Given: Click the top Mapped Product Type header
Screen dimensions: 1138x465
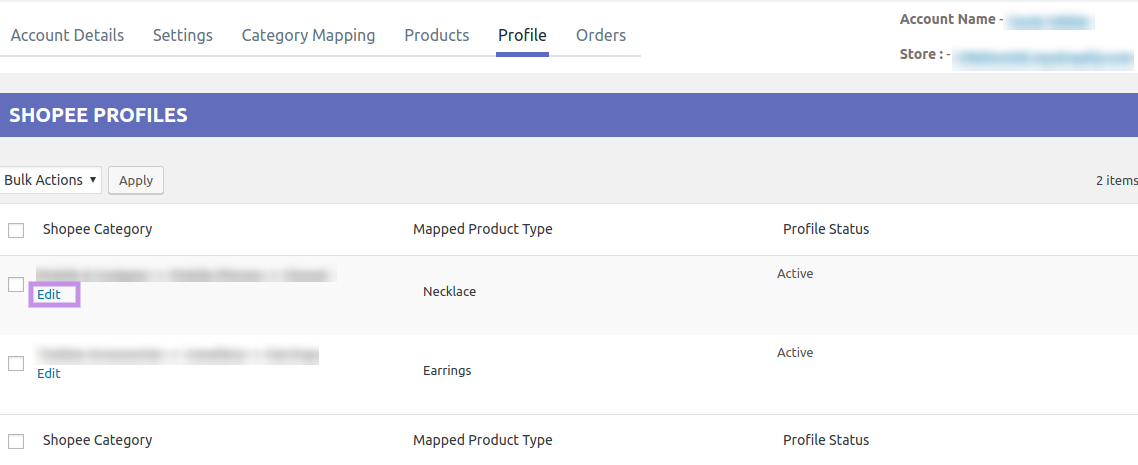Looking at the screenshot, I should 483,229.
